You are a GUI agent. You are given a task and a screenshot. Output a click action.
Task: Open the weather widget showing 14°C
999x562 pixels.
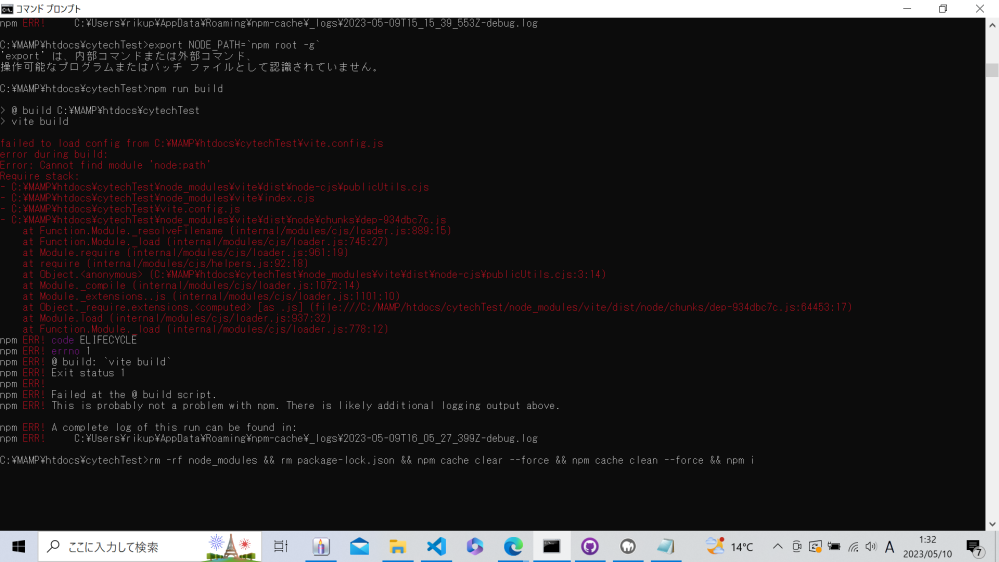729,547
